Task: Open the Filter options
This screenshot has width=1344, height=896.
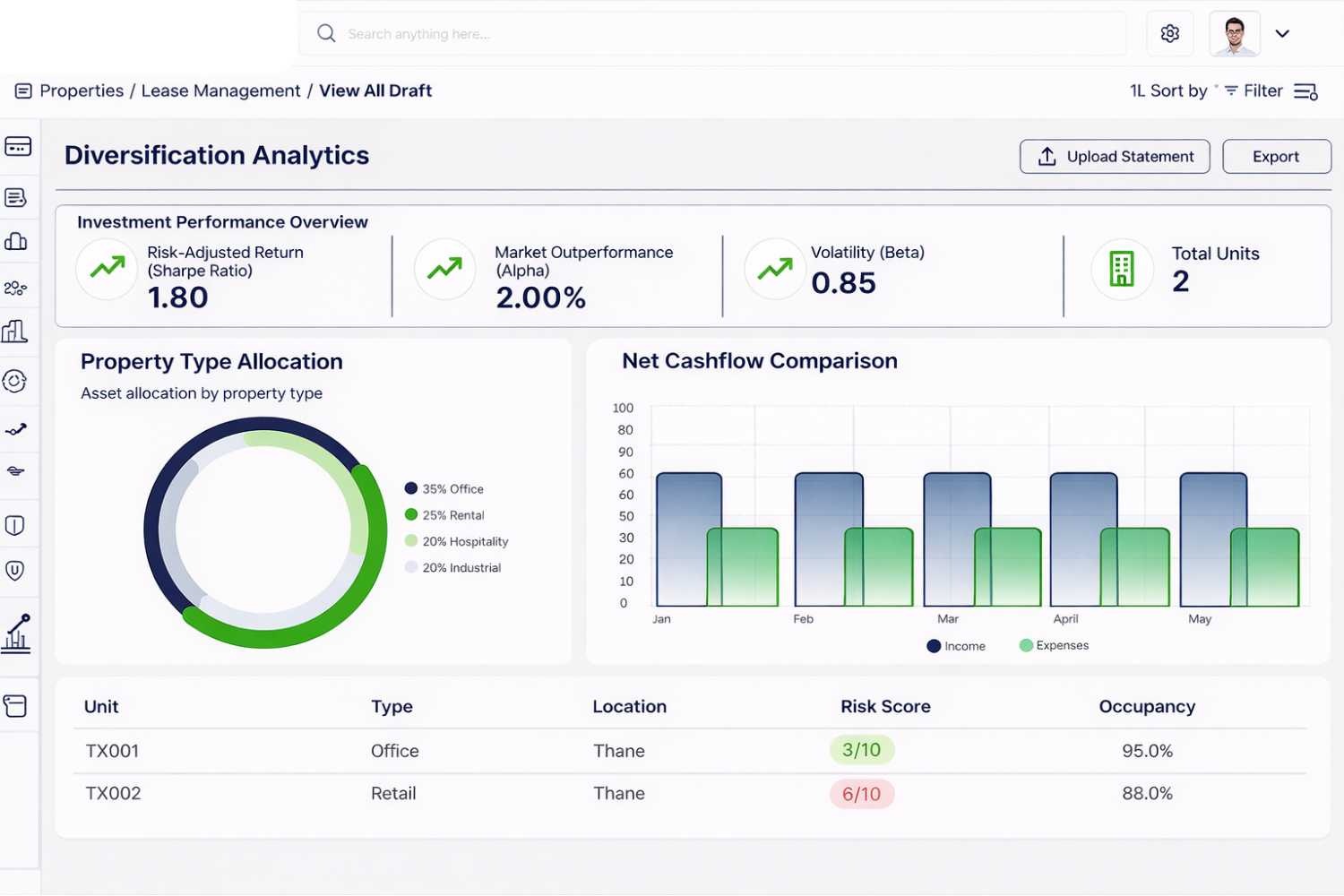Action: [1254, 91]
